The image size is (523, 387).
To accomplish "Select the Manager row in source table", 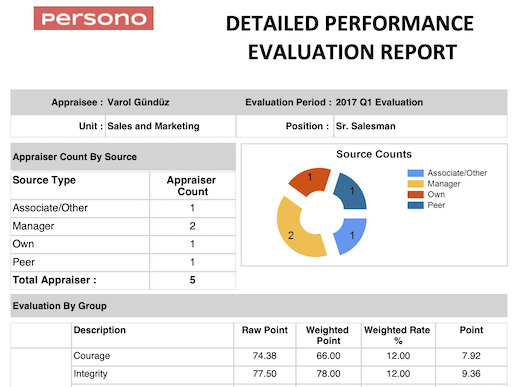I will [x=123, y=226].
